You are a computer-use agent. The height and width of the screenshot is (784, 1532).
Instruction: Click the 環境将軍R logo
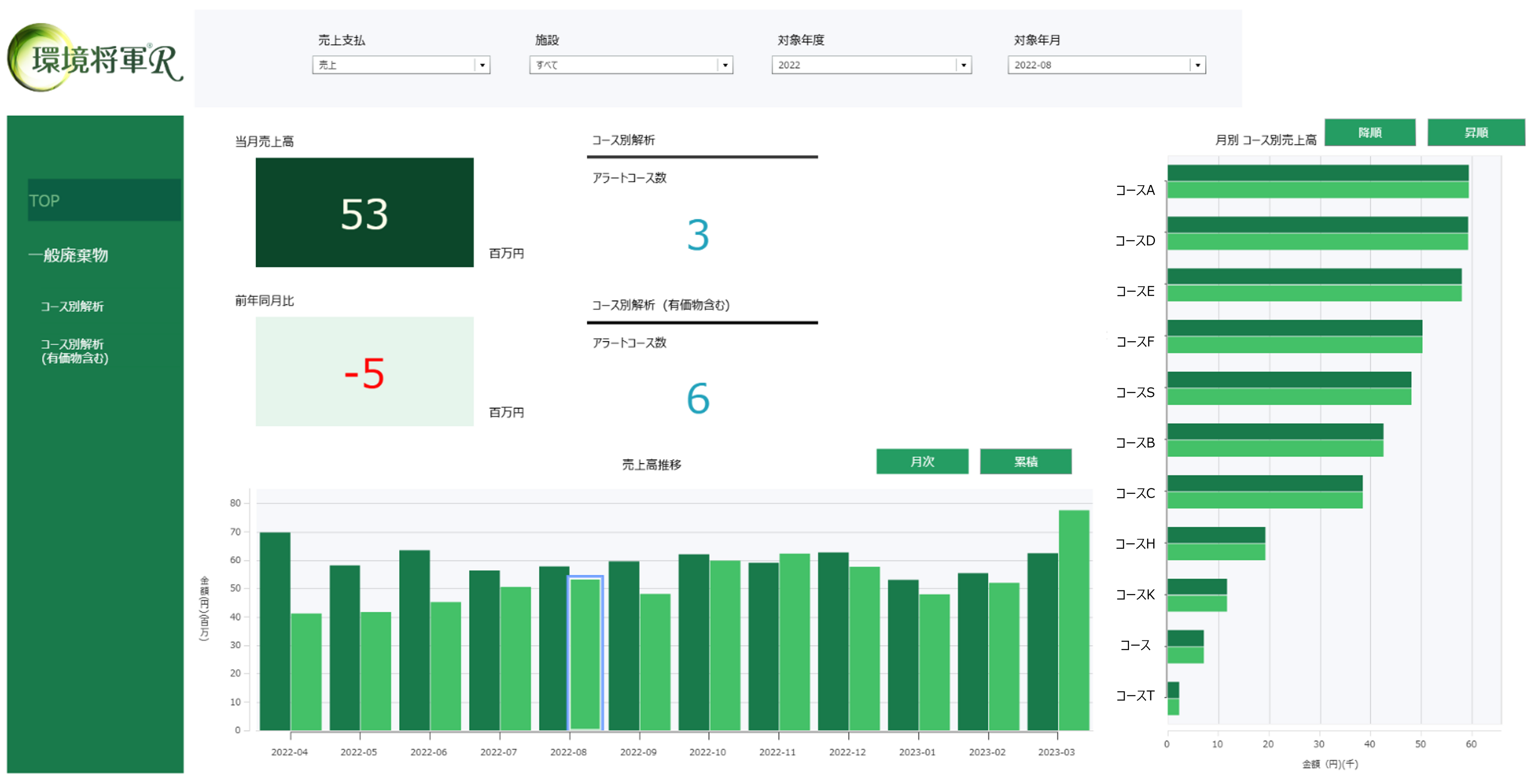tap(95, 58)
